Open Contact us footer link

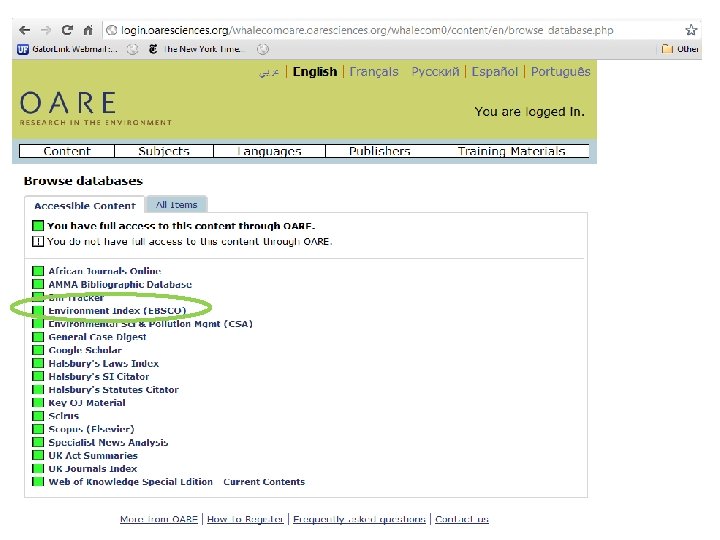462,519
